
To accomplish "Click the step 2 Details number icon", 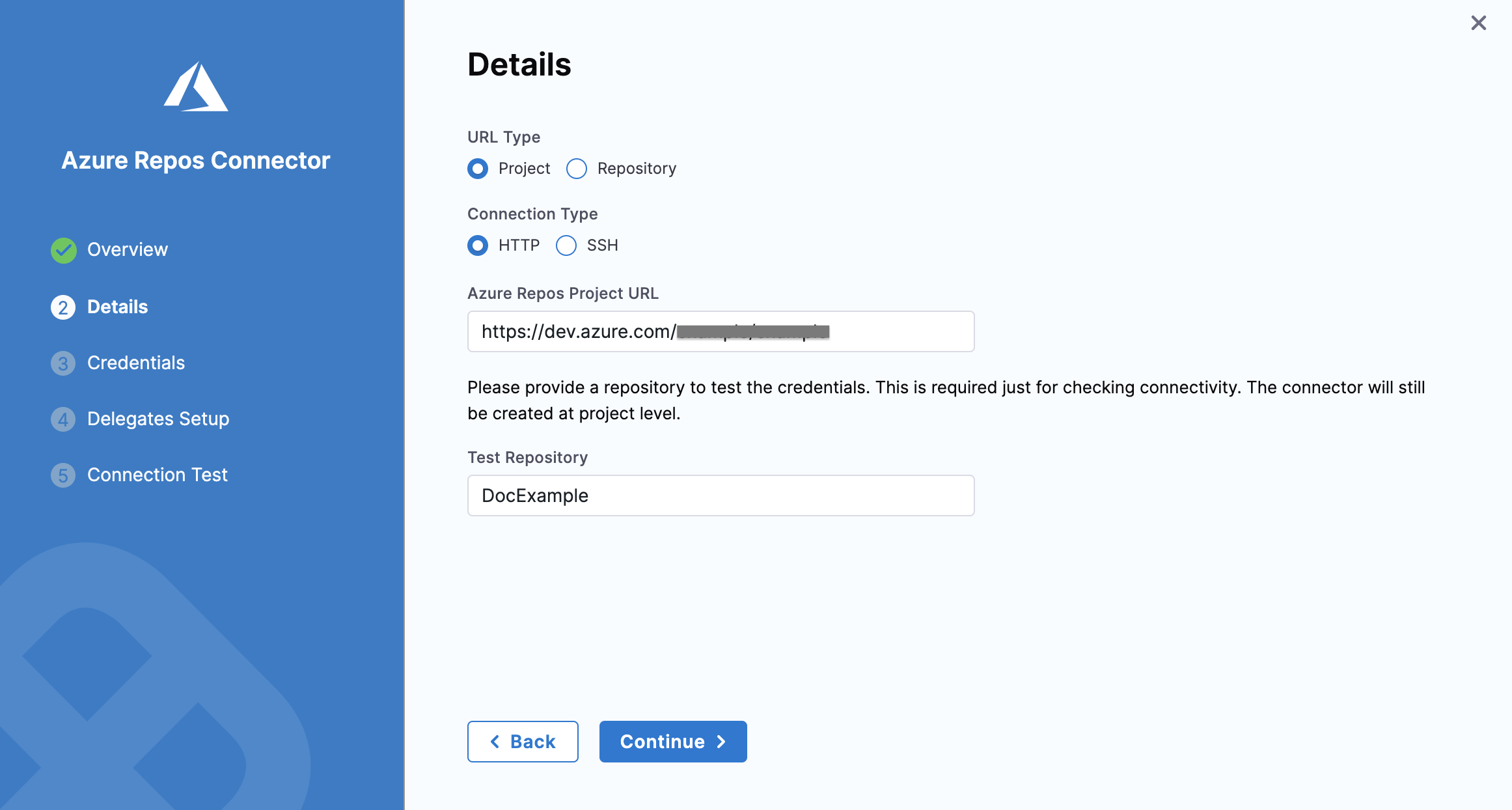I will coord(63,307).
